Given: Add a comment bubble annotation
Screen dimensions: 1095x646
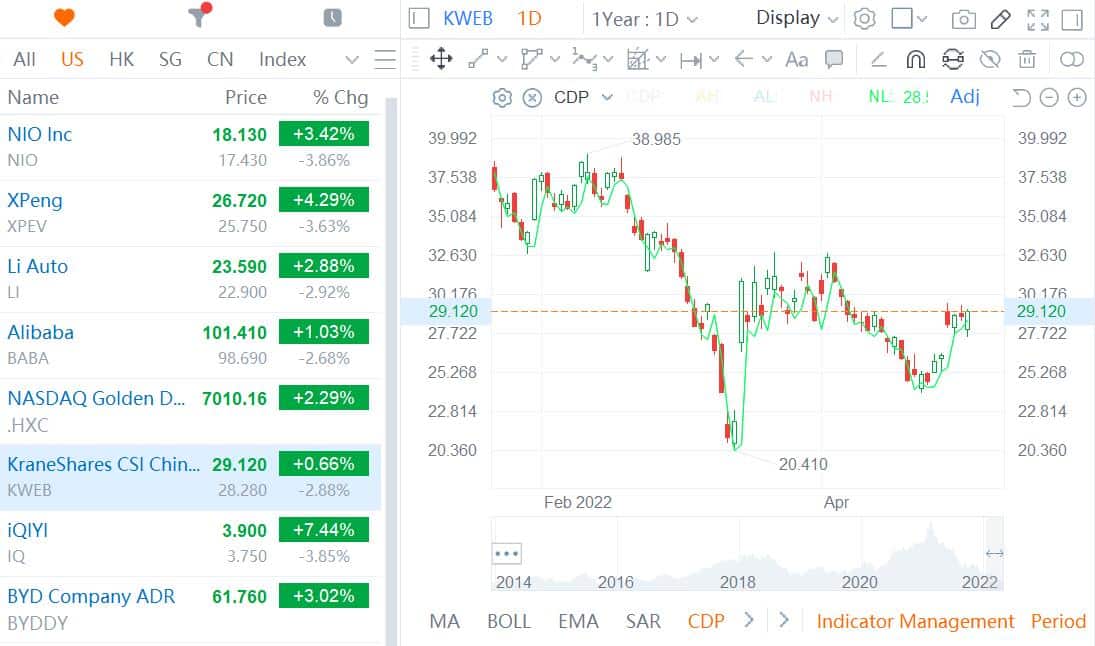Looking at the screenshot, I should (x=834, y=60).
